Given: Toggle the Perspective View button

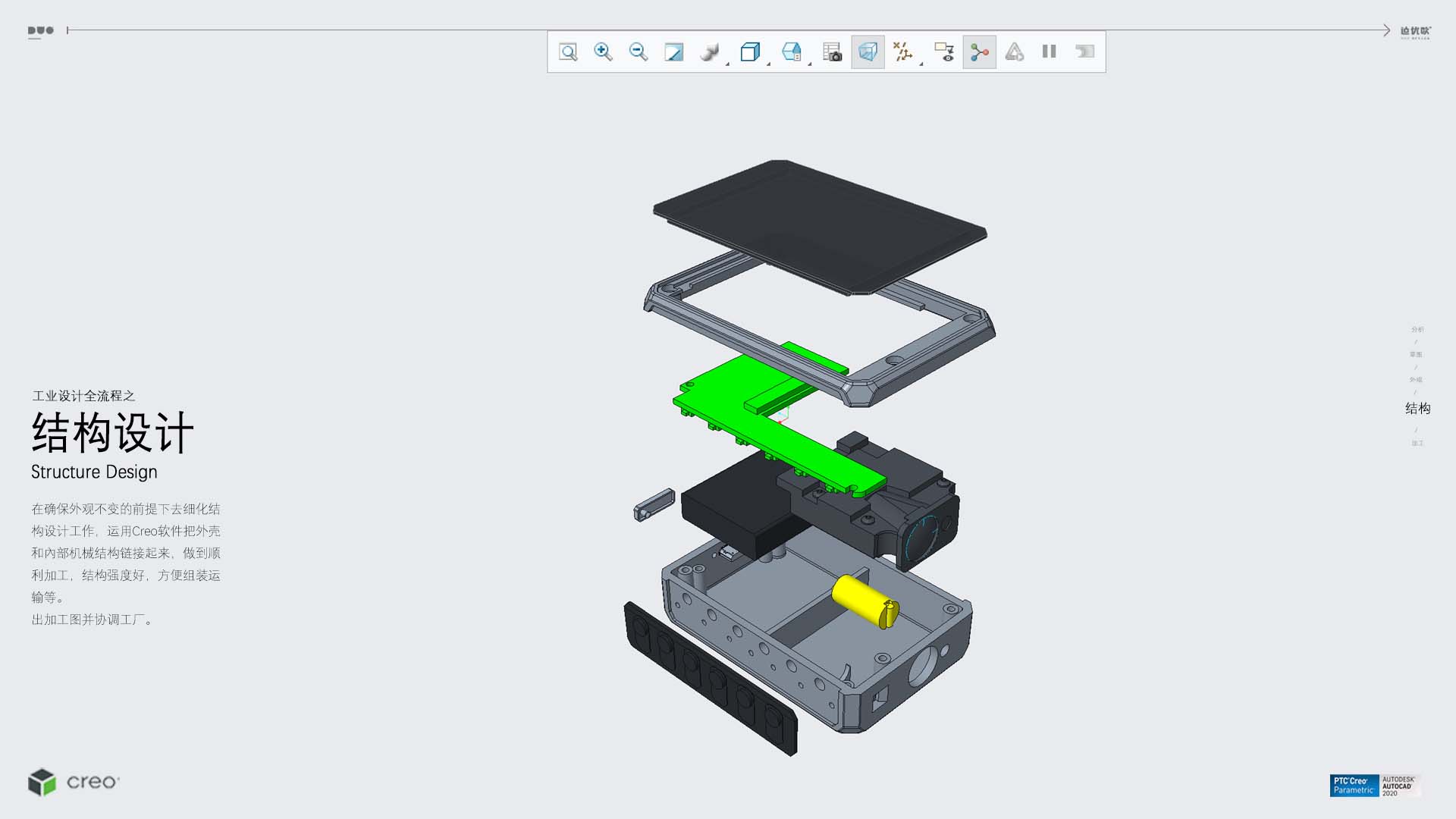Looking at the screenshot, I should (868, 52).
